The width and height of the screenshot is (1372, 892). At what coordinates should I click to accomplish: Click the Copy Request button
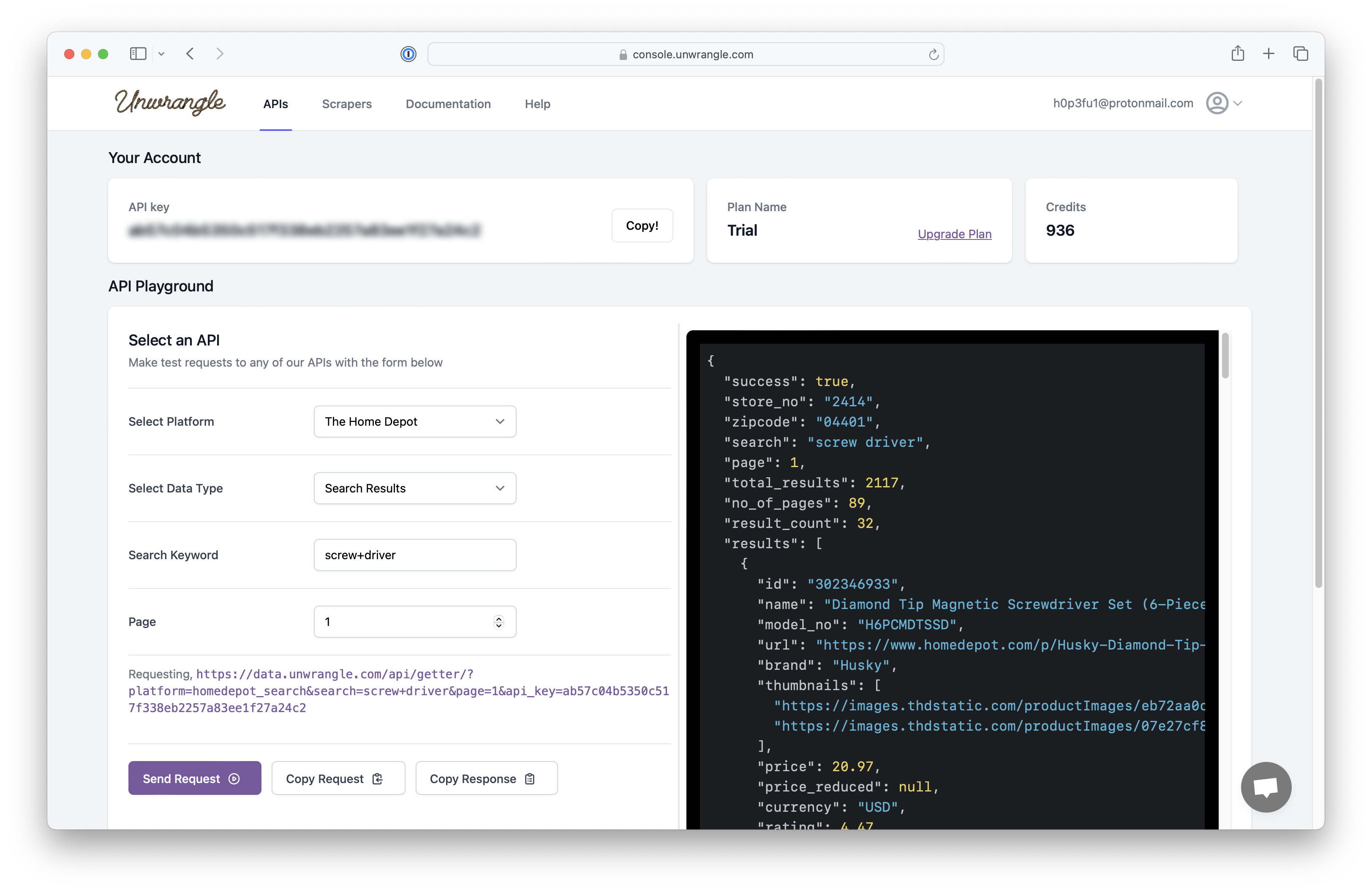pyautogui.click(x=338, y=778)
